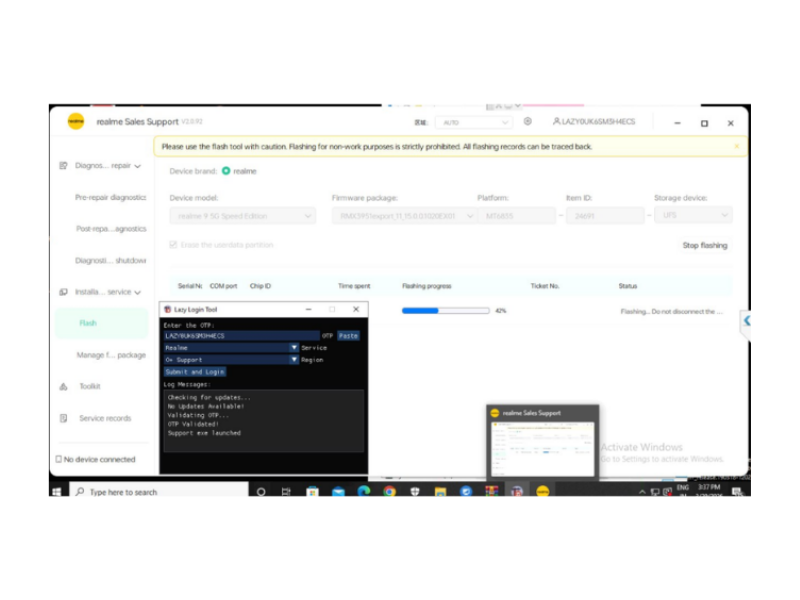
Task: Open Manage firmware package
Action: tap(111, 355)
